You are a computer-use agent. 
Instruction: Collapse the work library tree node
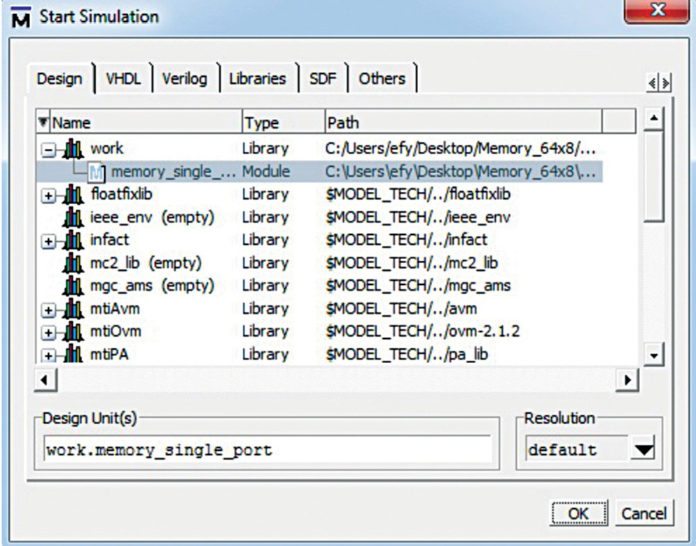click(48, 149)
